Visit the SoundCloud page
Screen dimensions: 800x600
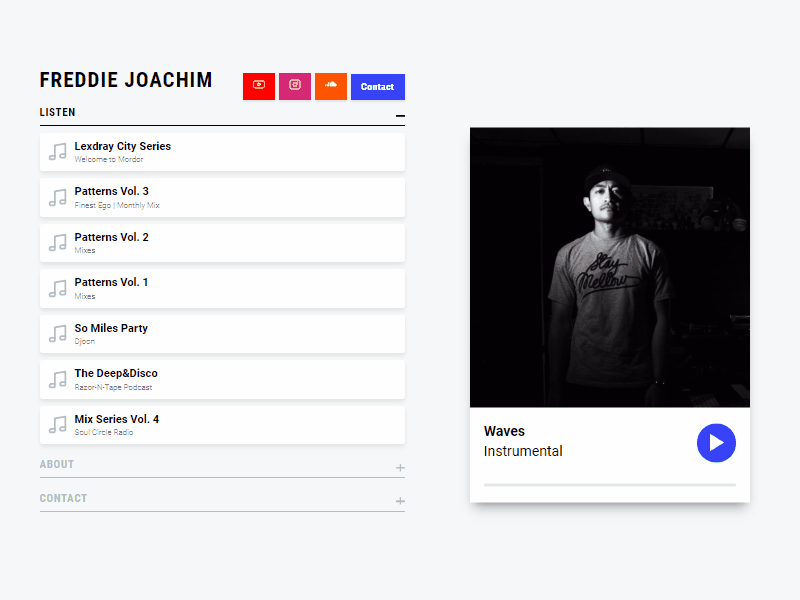(330, 86)
